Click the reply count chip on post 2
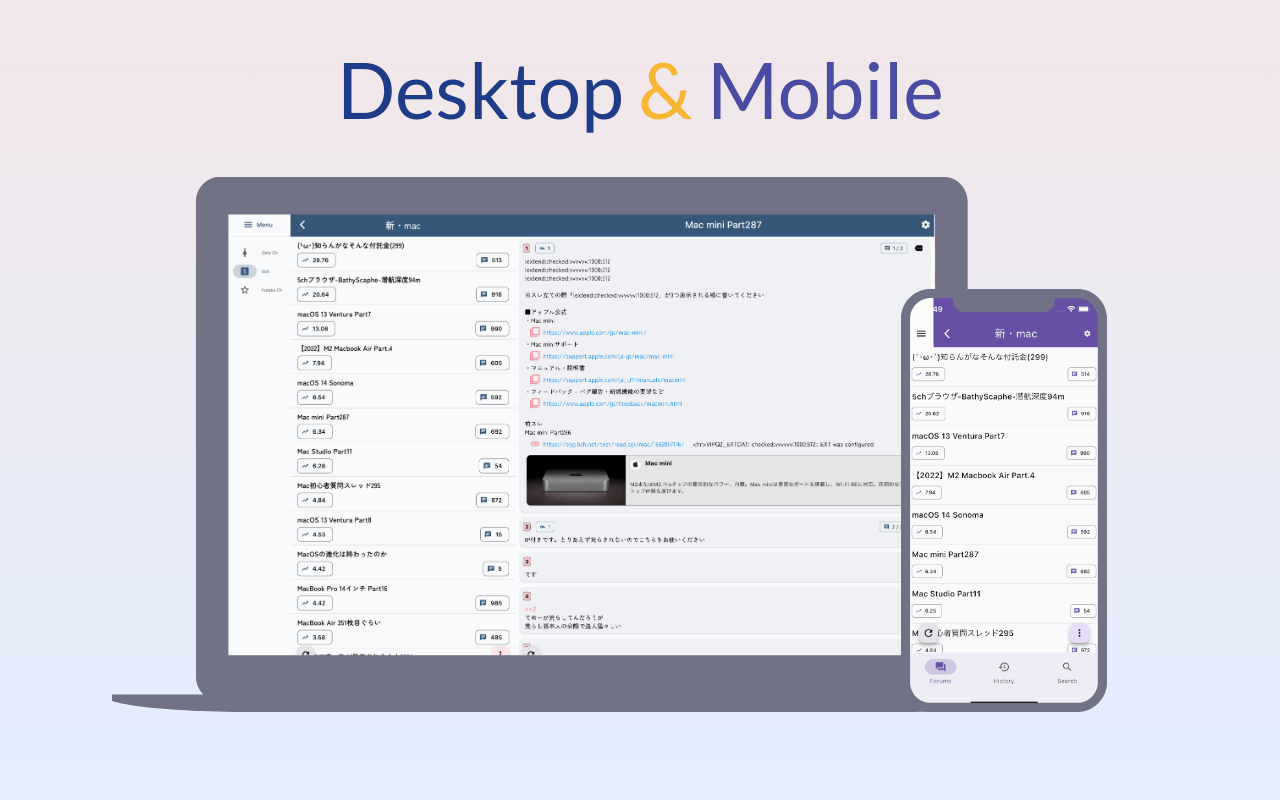 coord(545,526)
